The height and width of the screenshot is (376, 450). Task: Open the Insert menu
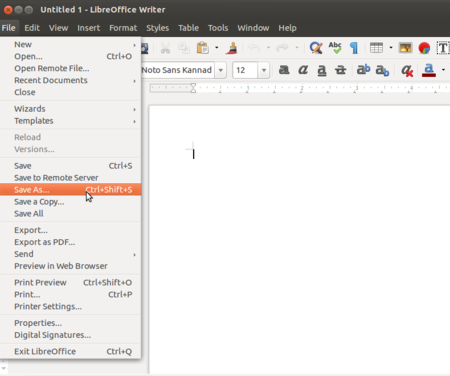pos(89,28)
